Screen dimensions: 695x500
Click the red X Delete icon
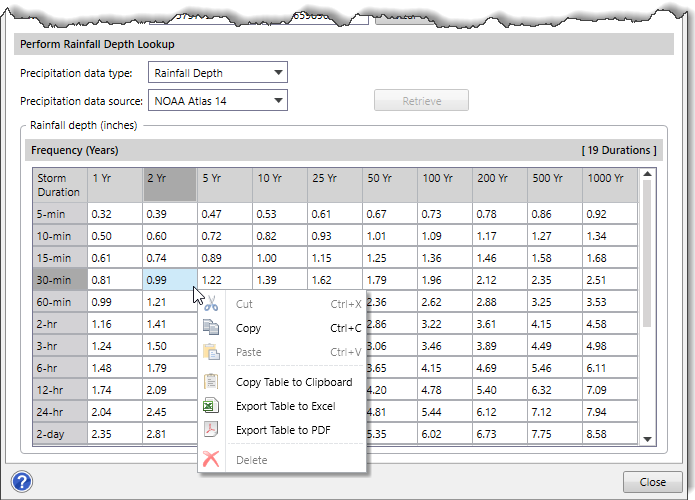pyautogui.click(x=211, y=459)
